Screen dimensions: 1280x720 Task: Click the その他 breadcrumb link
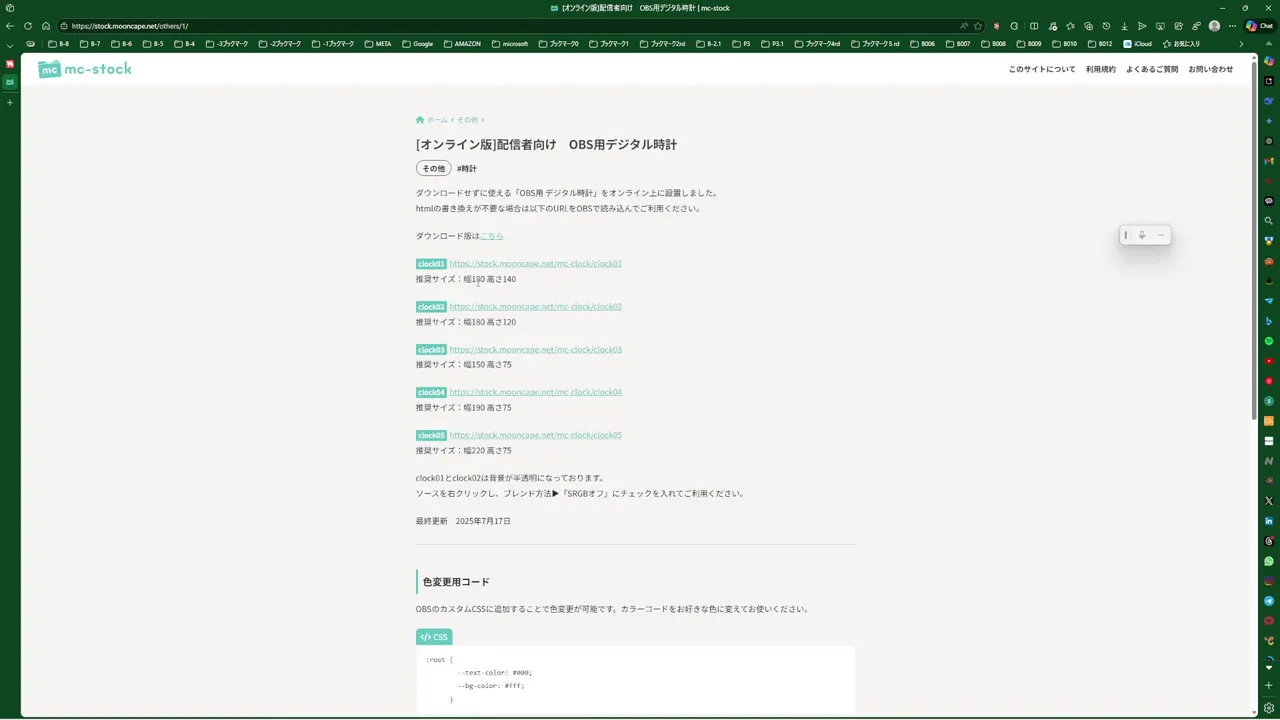coord(467,120)
